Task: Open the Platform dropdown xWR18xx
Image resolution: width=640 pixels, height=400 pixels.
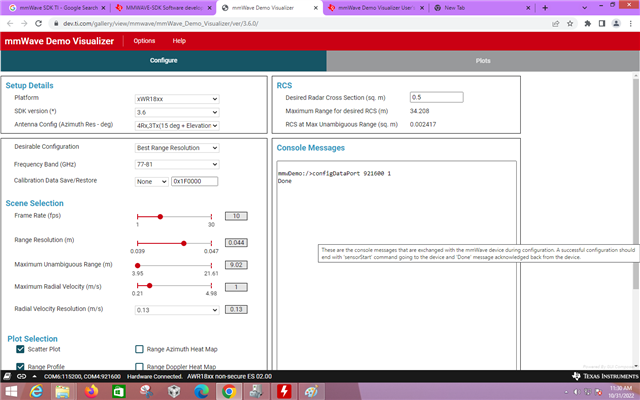Action: (177, 99)
